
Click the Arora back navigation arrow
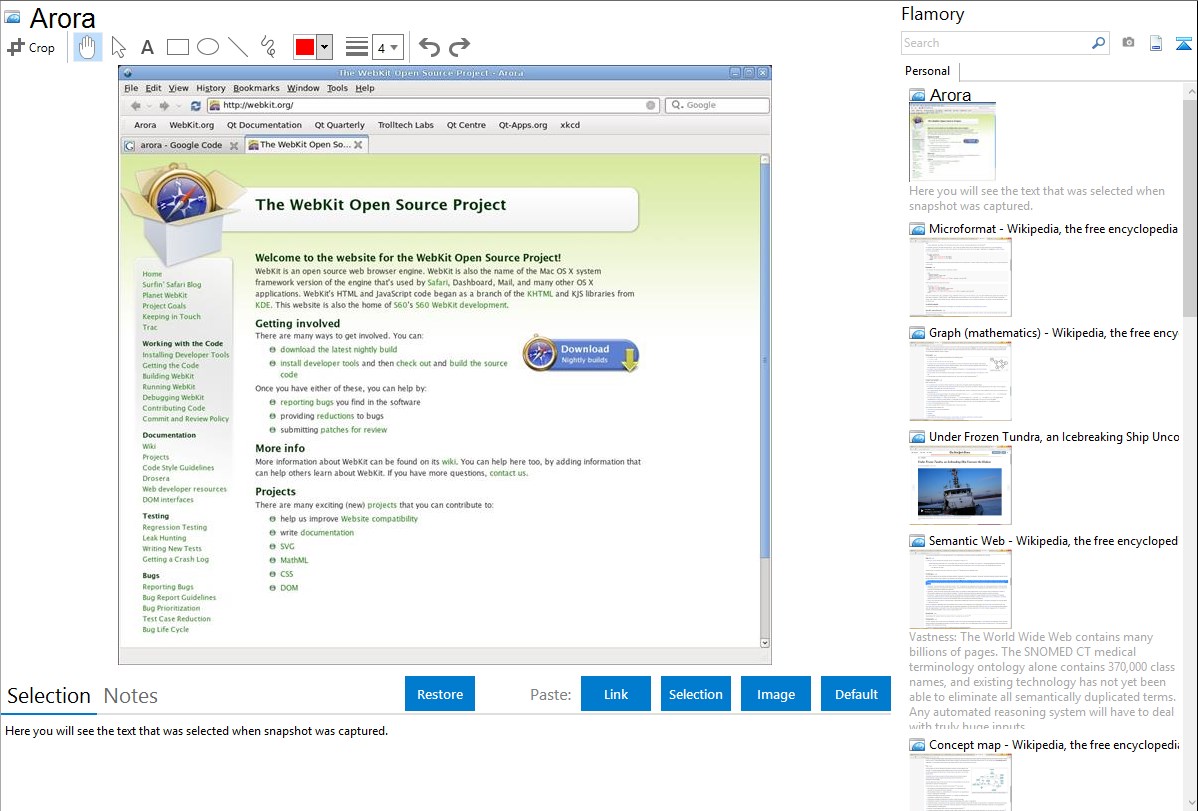point(135,105)
